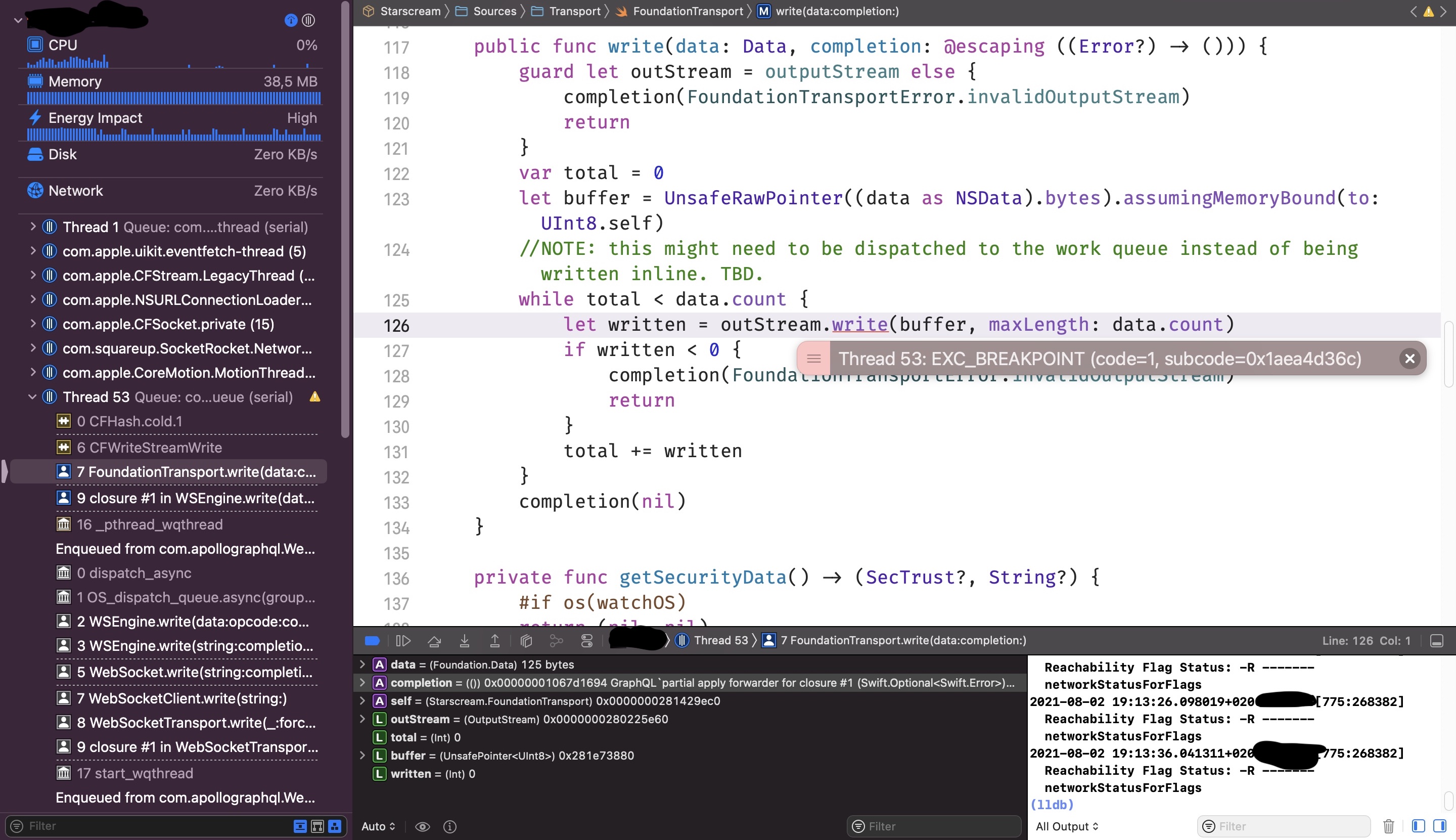Open the Debug Memory Graph tool
1456x840 pixels.
tap(556, 640)
